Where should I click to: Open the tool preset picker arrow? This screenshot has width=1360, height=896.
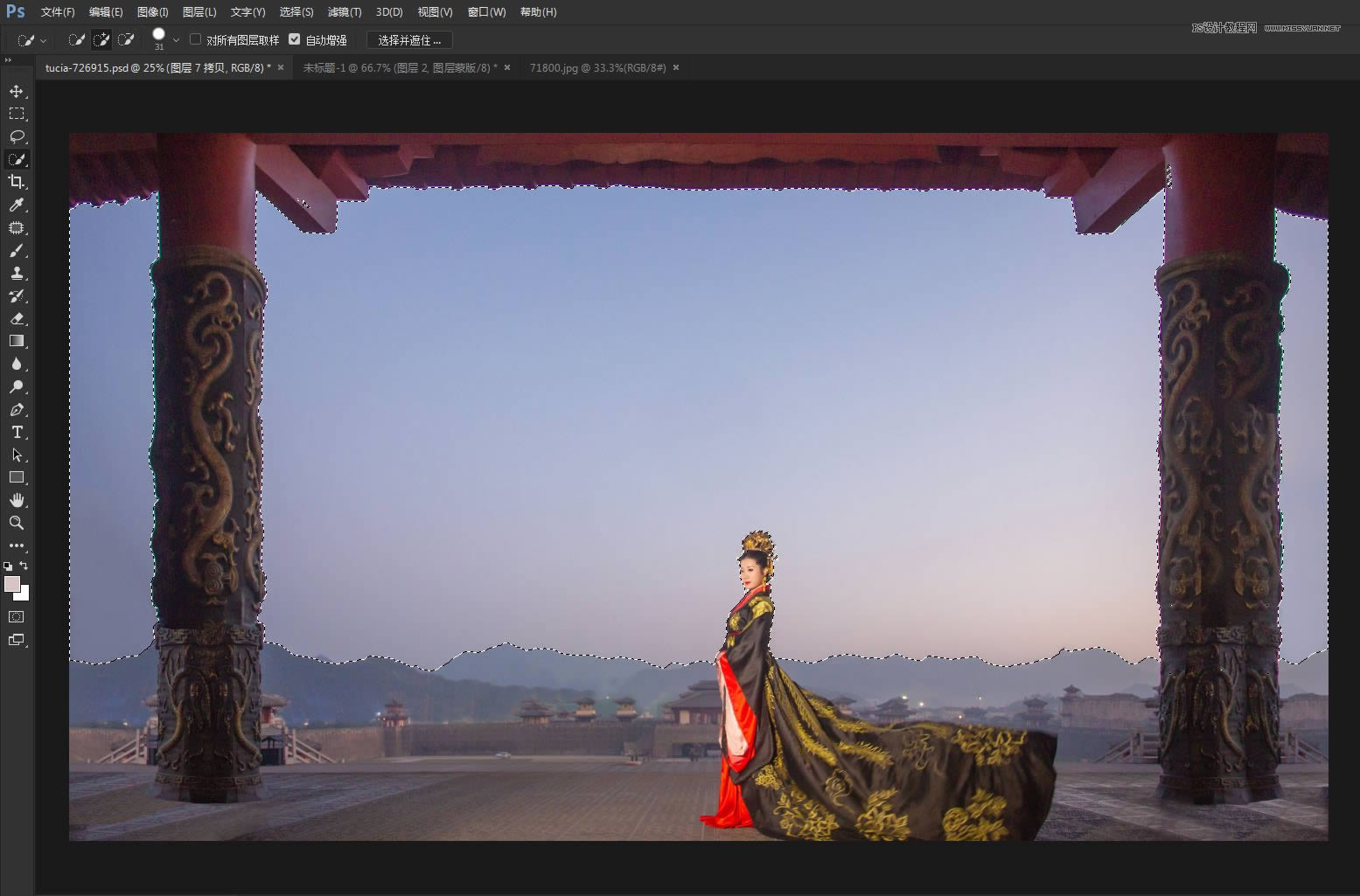tap(43, 40)
